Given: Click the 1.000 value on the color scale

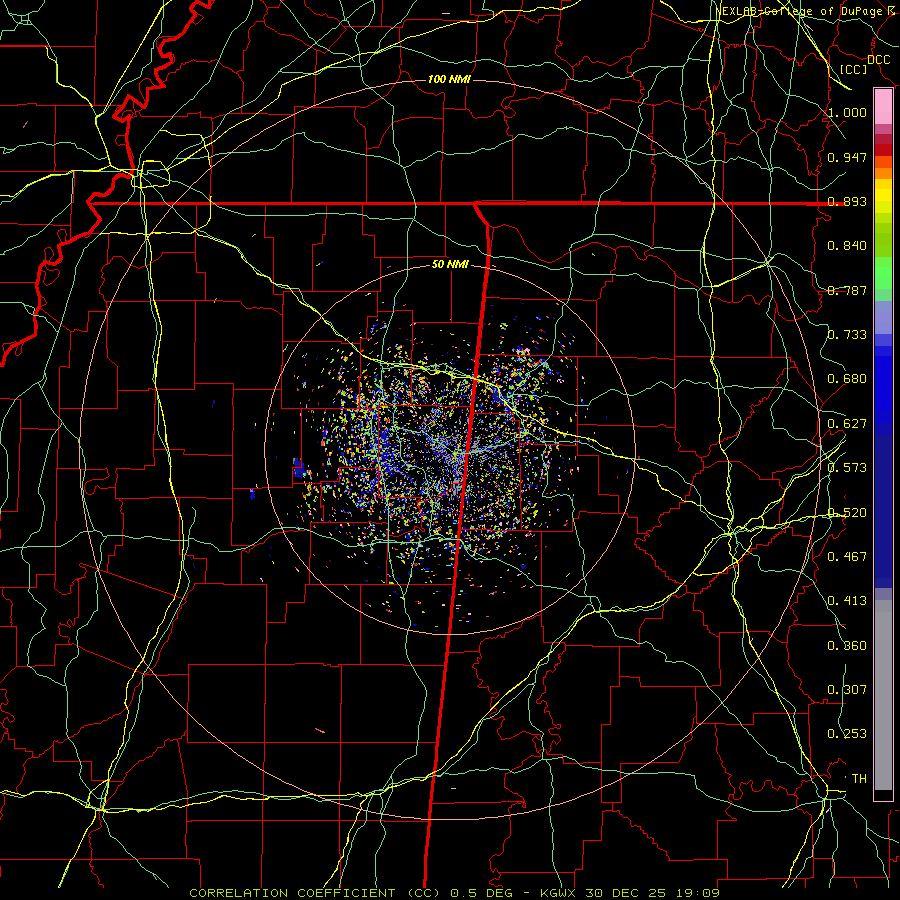Looking at the screenshot, I should [x=847, y=112].
